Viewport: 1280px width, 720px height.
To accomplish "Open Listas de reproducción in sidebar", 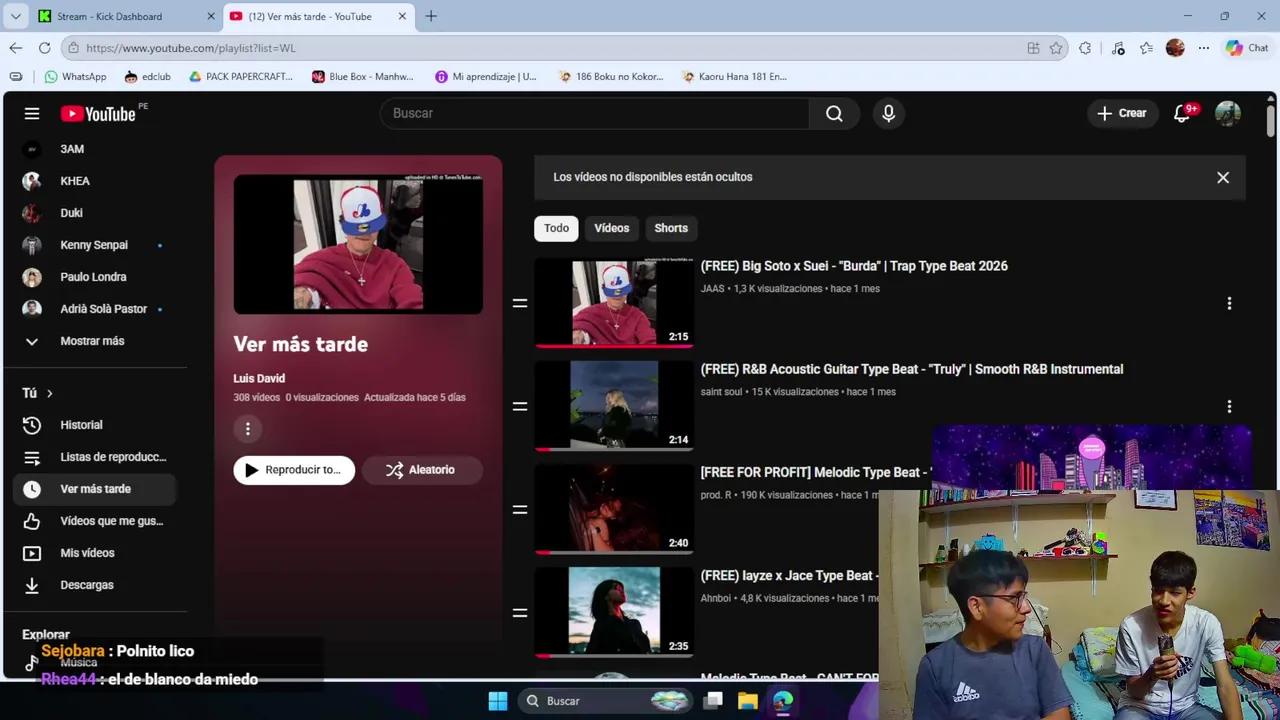I will 95,457.
